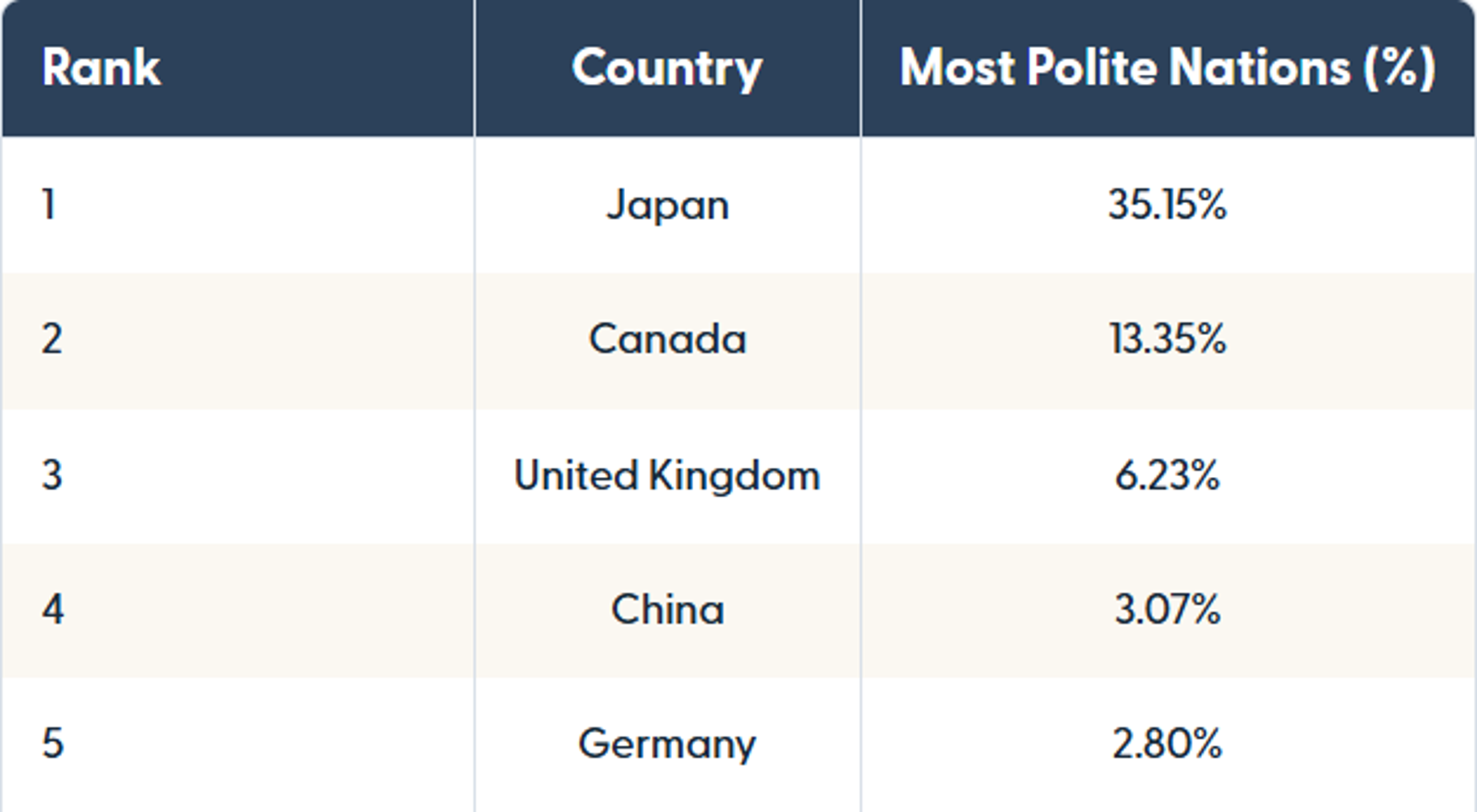Click header divider right of Country
Screen dimensions: 1477x812
point(860,68)
